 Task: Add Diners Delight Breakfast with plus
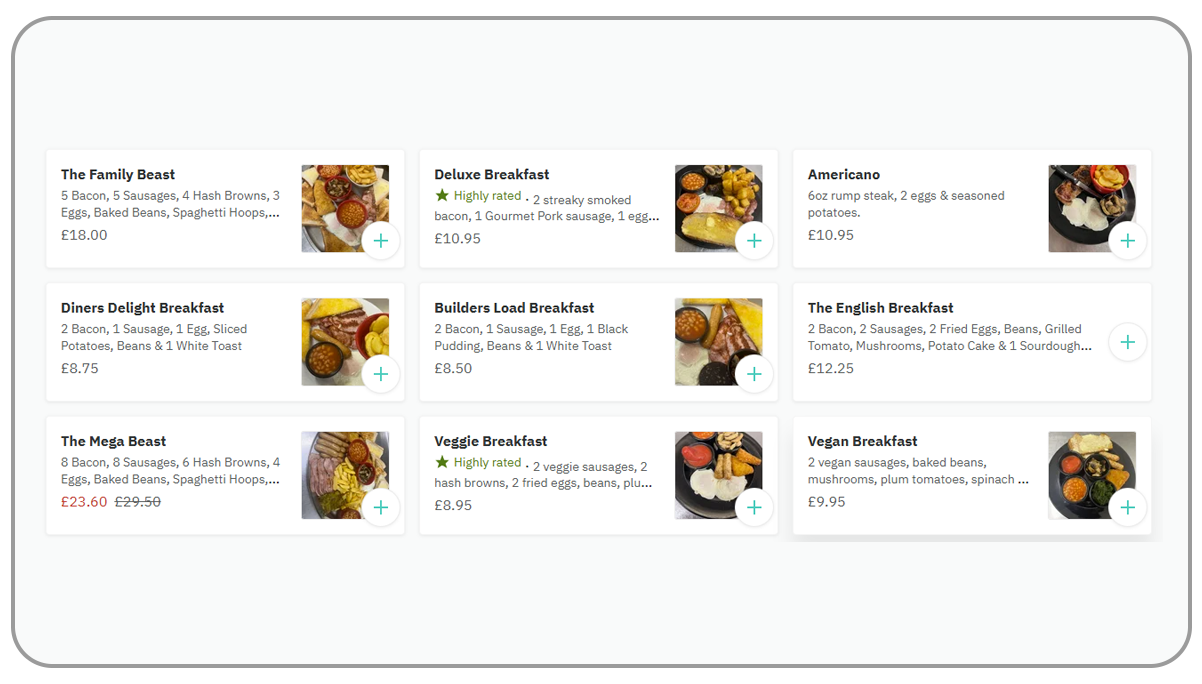380,375
